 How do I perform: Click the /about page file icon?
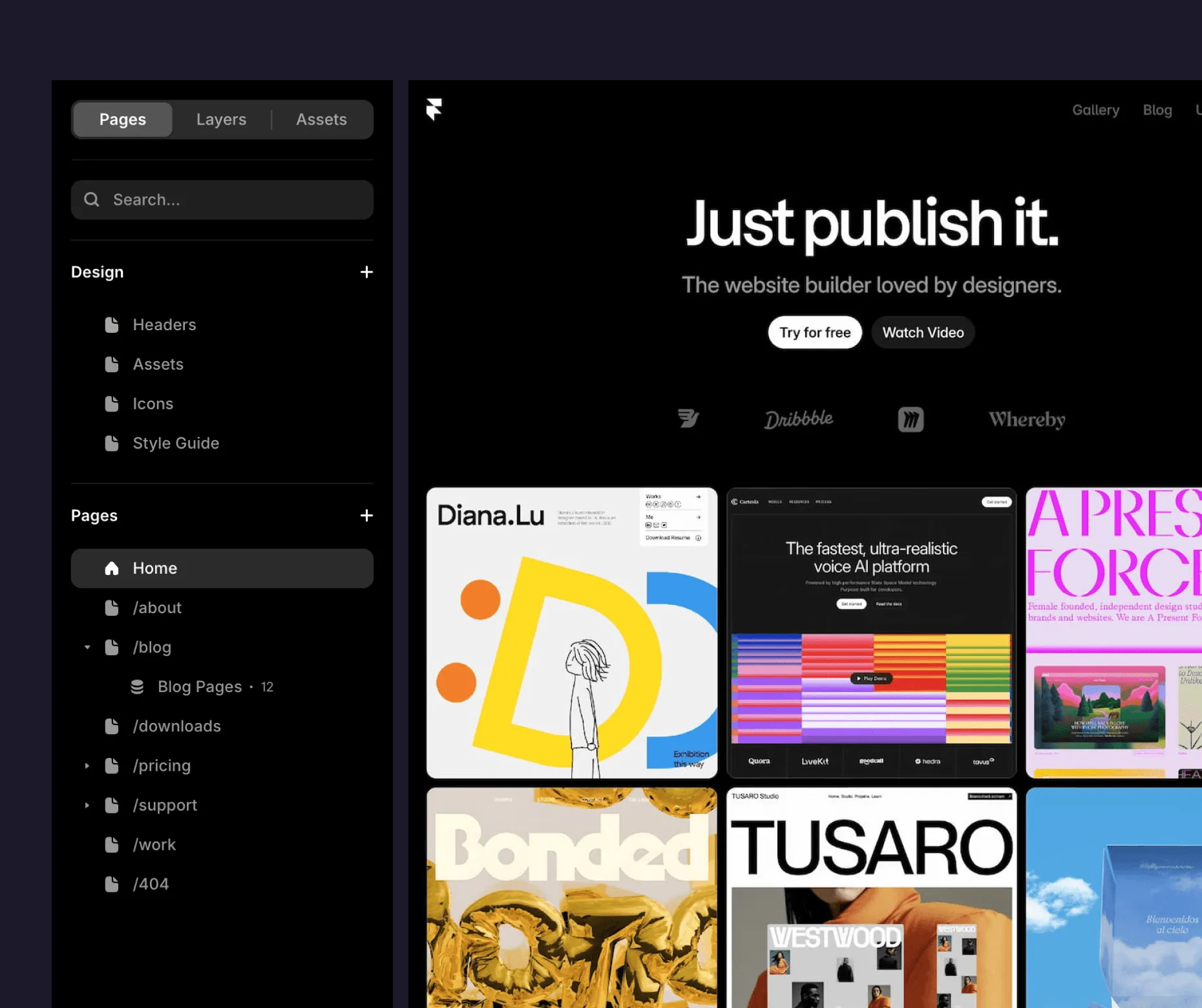(x=112, y=607)
